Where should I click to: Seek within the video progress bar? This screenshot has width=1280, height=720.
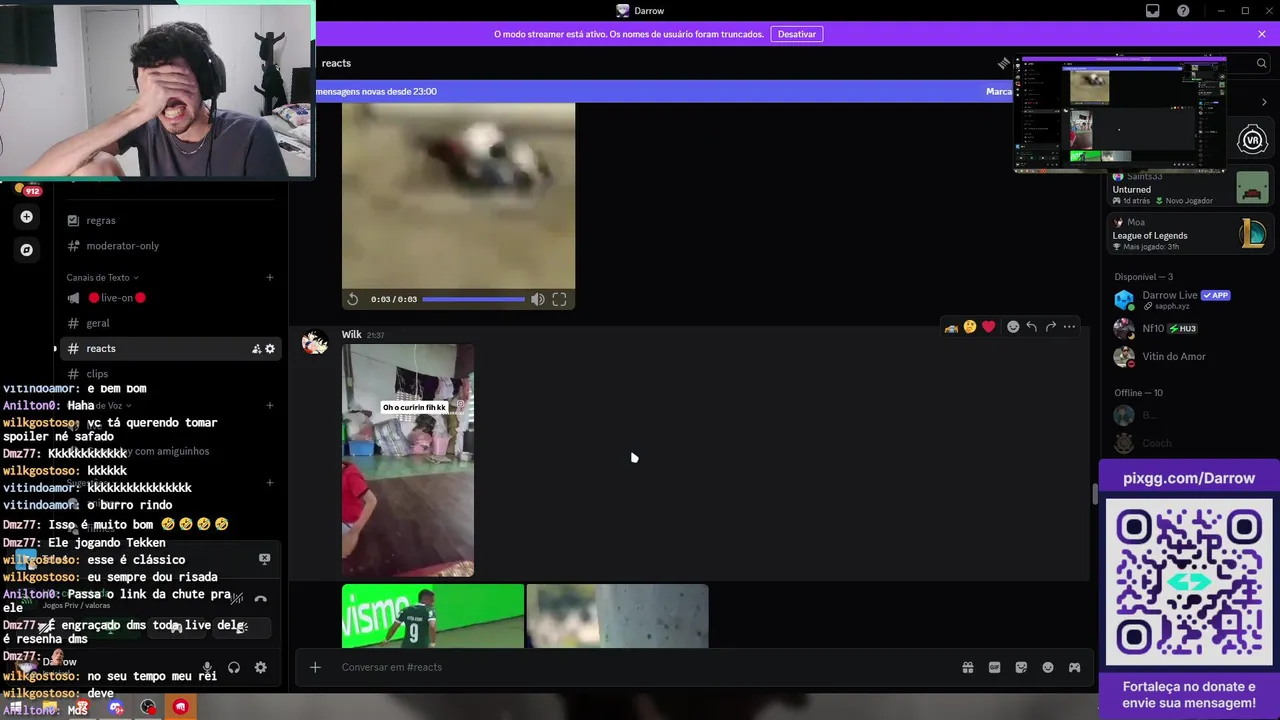[x=473, y=299]
